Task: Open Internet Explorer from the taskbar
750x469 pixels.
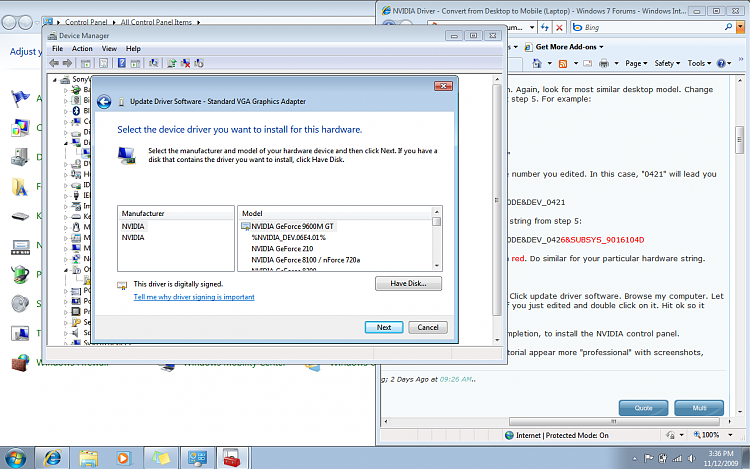Action: [x=52, y=458]
